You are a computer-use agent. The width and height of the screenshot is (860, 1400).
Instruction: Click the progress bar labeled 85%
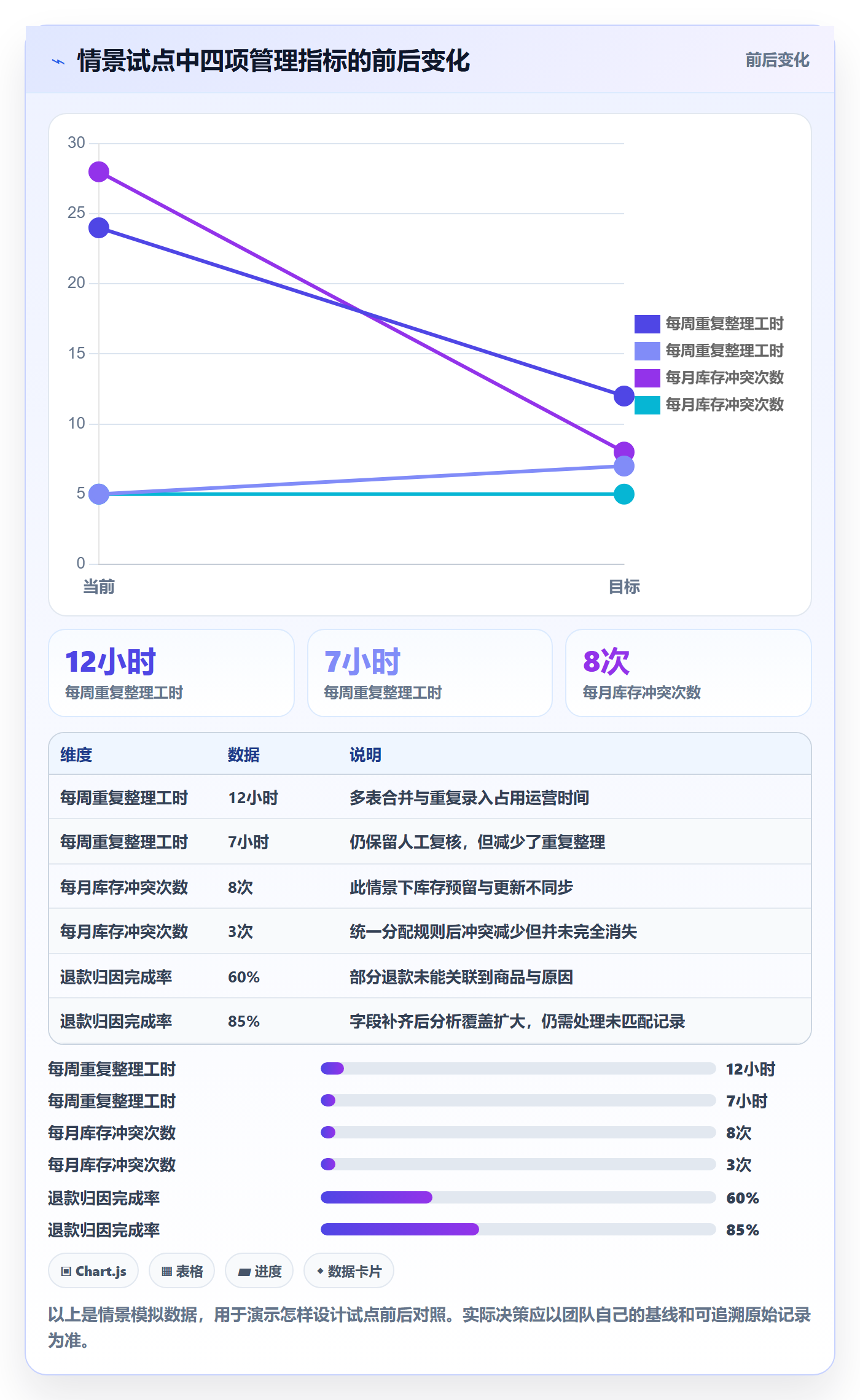tap(518, 1229)
